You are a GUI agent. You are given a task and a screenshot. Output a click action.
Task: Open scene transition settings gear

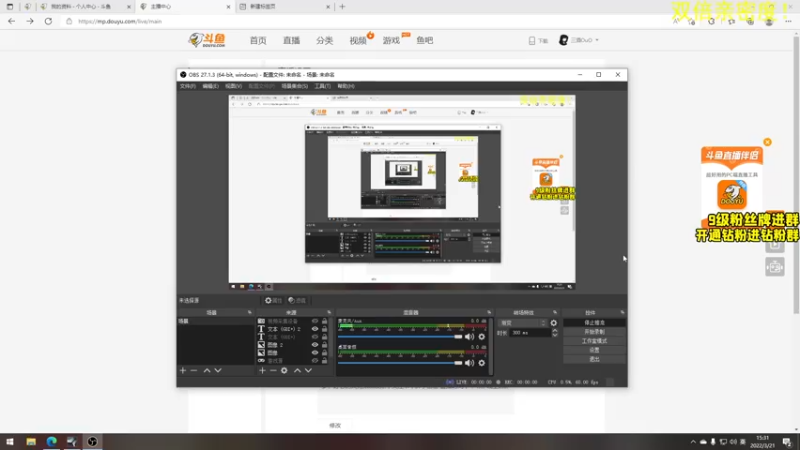[x=554, y=323]
